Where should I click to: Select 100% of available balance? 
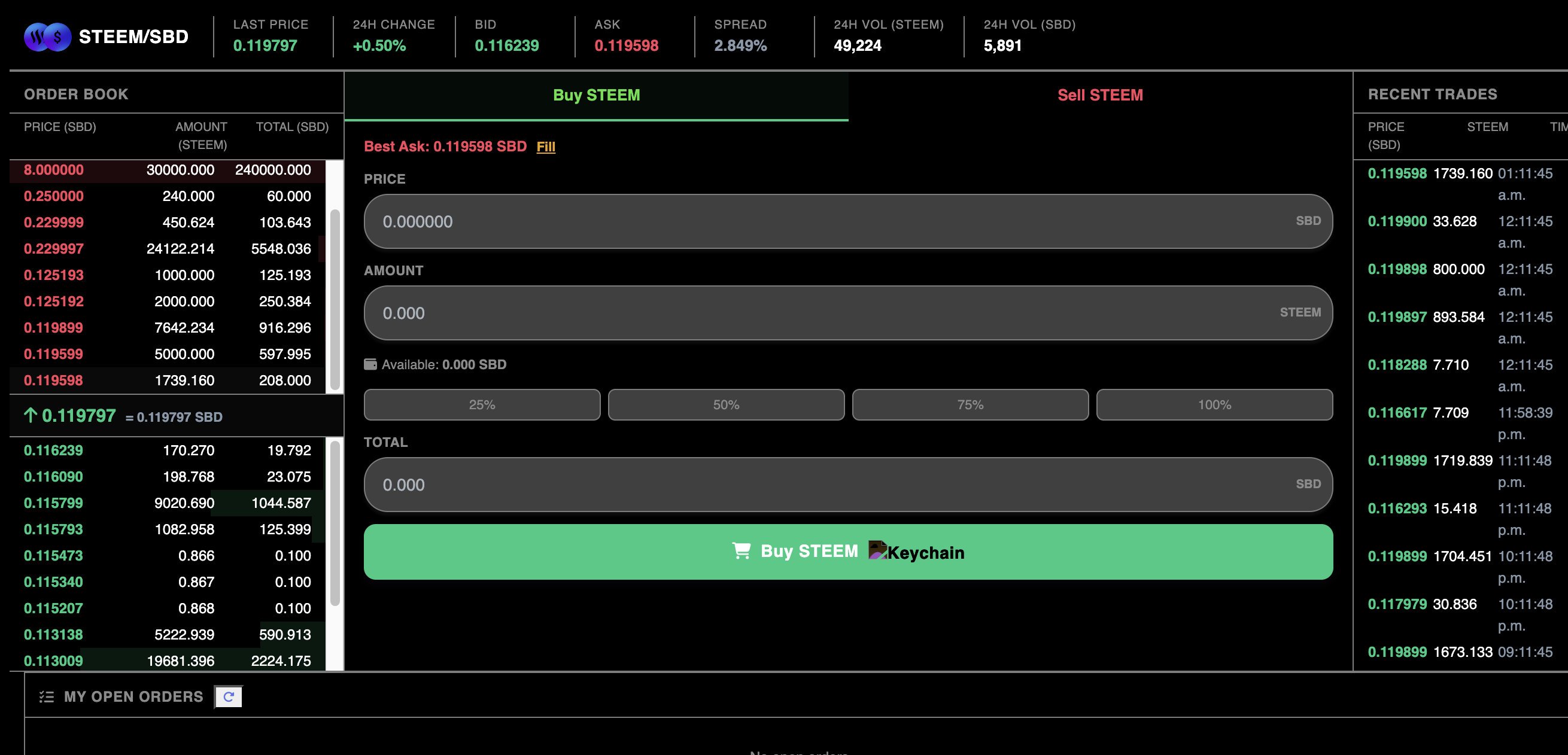pos(1214,404)
